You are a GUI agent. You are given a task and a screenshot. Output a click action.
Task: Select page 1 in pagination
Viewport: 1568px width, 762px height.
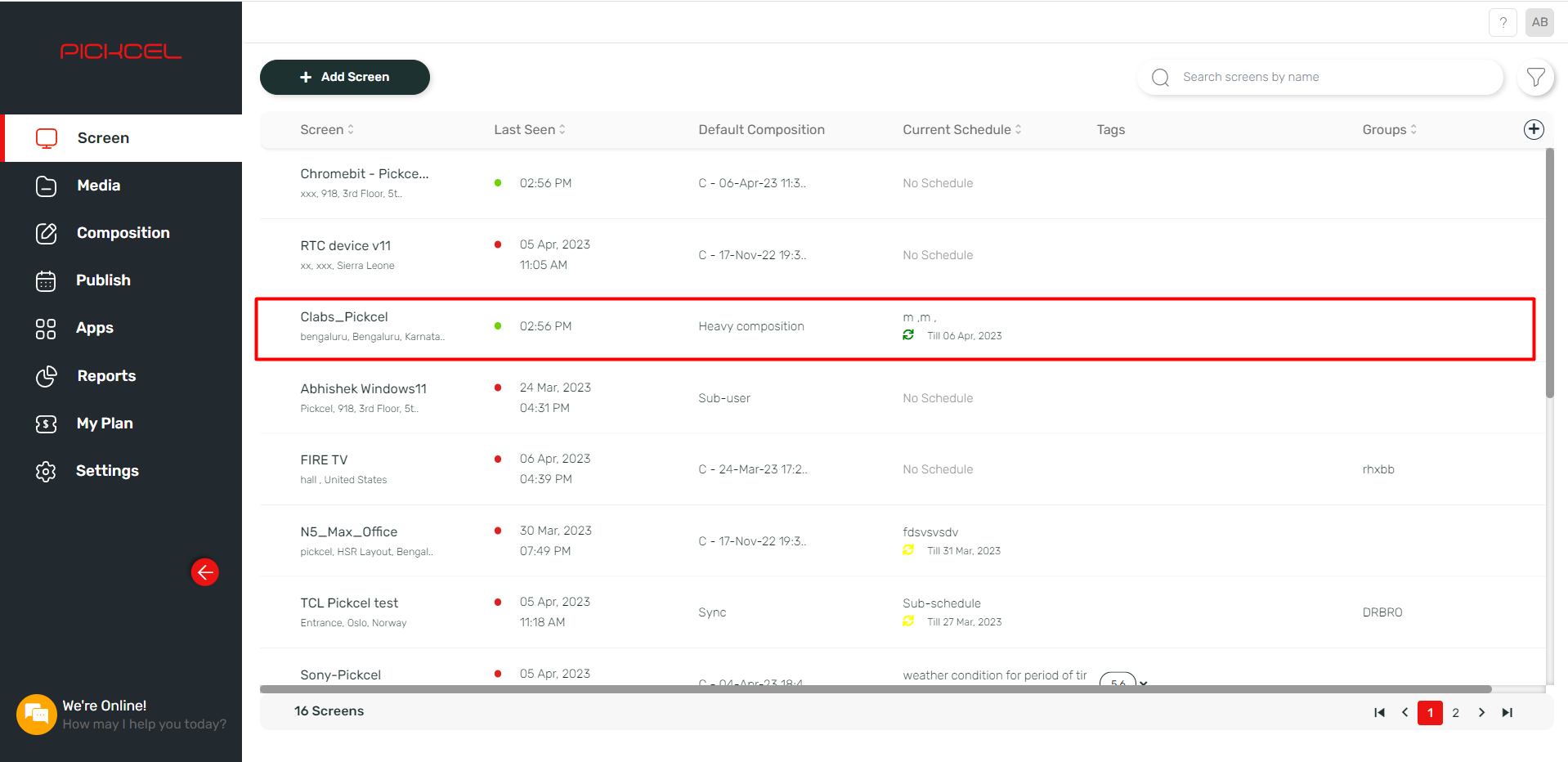coord(1430,713)
